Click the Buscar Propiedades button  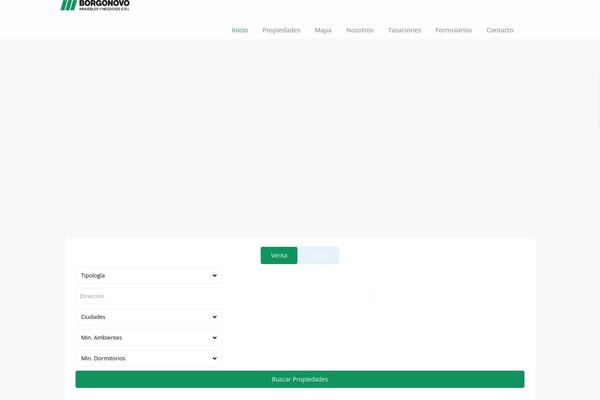[x=300, y=379]
